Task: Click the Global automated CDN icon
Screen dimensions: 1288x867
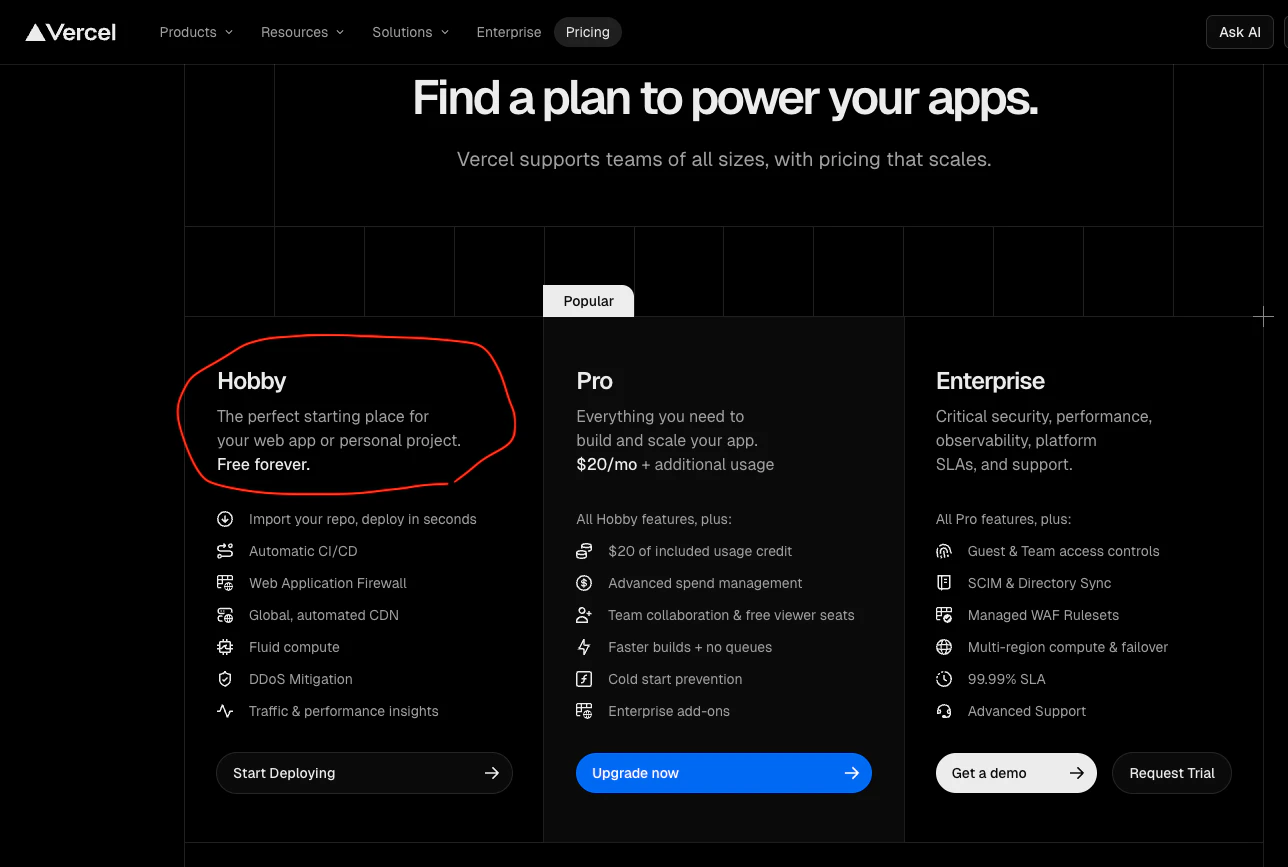Action: pyautogui.click(x=225, y=615)
